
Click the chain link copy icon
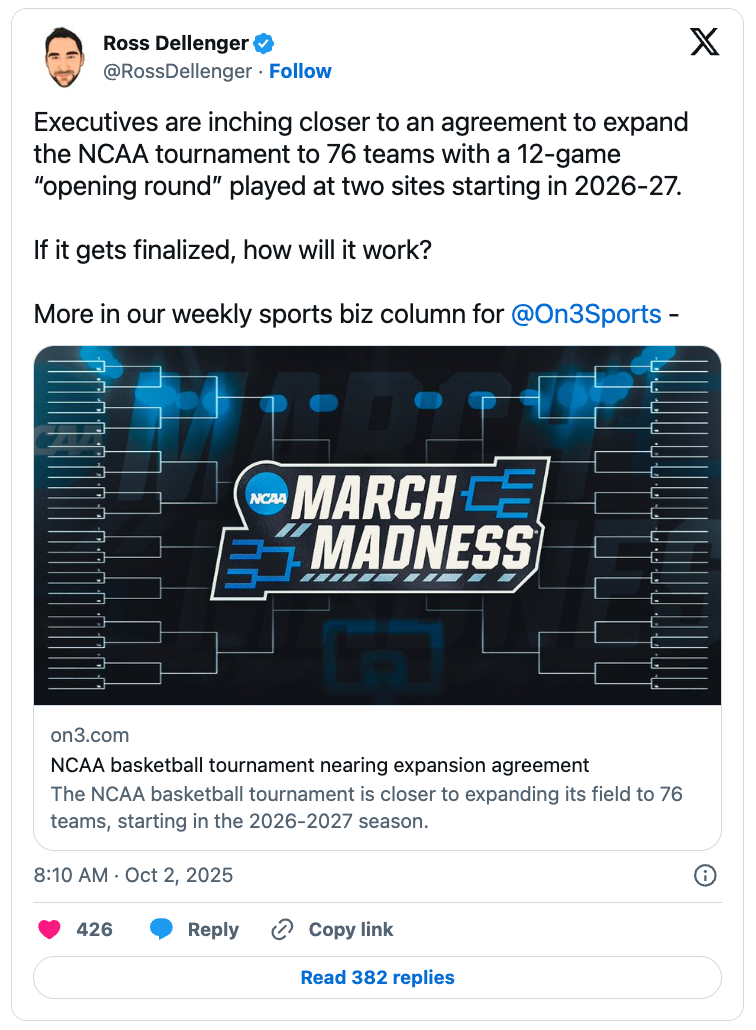tap(282, 929)
